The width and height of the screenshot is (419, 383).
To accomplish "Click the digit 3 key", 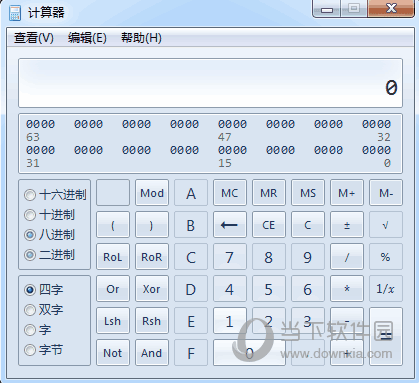I will click(x=308, y=321).
